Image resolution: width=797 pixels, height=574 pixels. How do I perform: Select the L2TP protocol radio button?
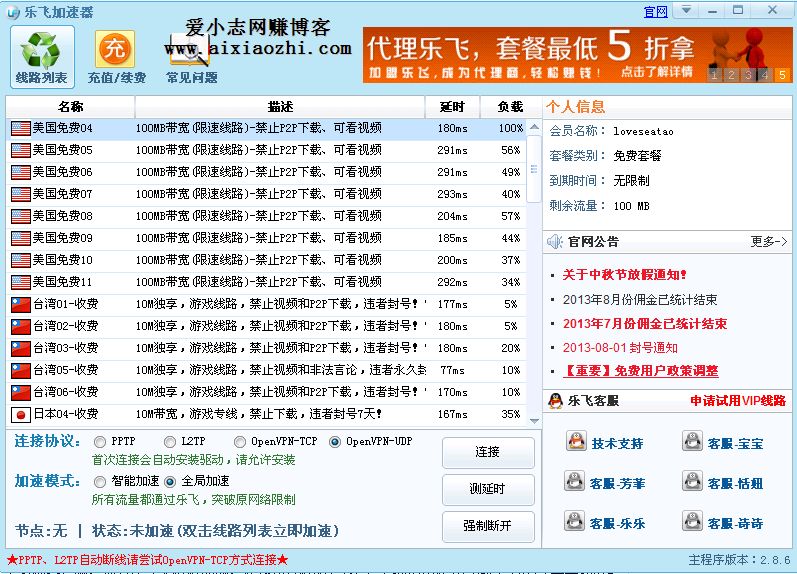click(170, 442)
